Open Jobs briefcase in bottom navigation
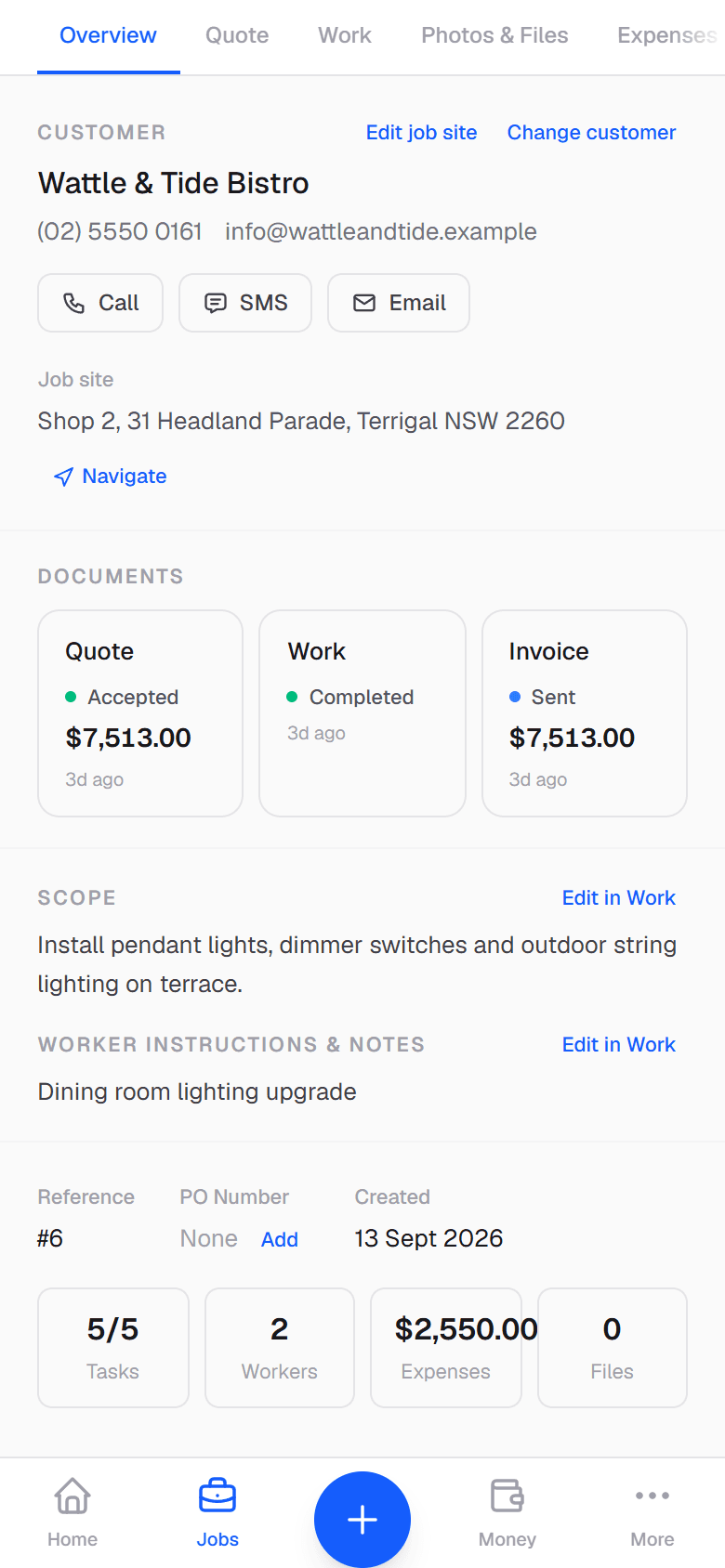 217,1512
